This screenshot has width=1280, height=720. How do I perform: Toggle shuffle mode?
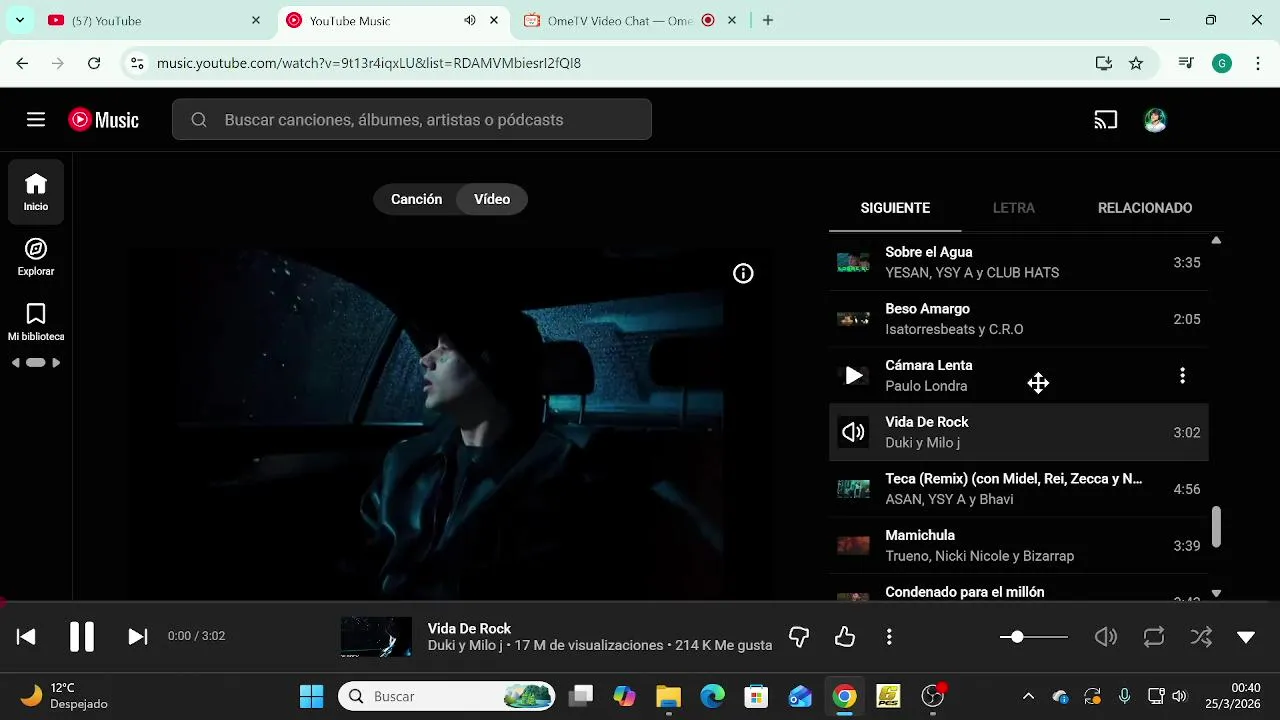click(x=1200, y=637)
